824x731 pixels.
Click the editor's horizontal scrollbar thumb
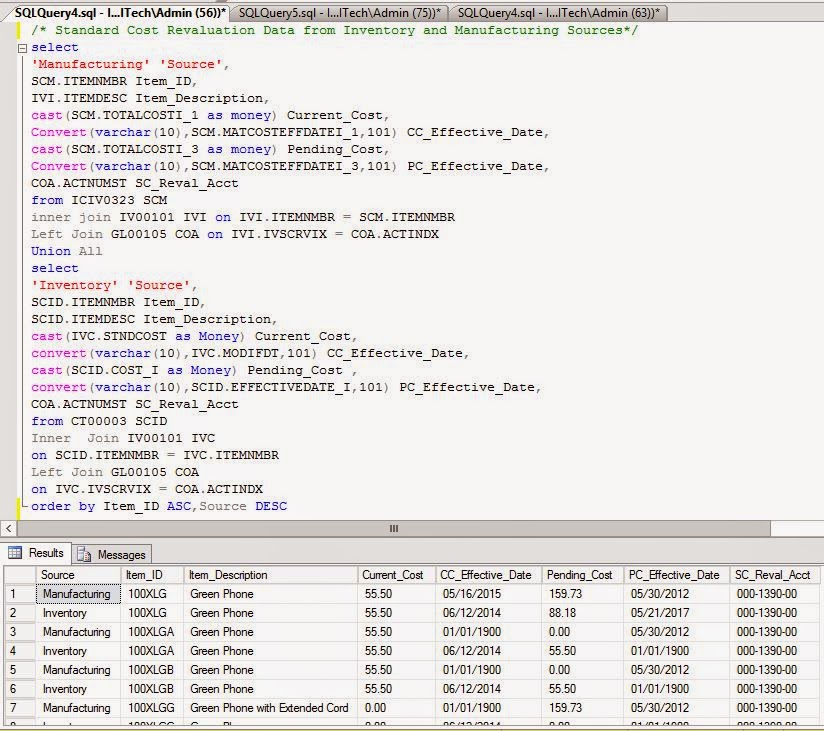[x=390, y=528]
